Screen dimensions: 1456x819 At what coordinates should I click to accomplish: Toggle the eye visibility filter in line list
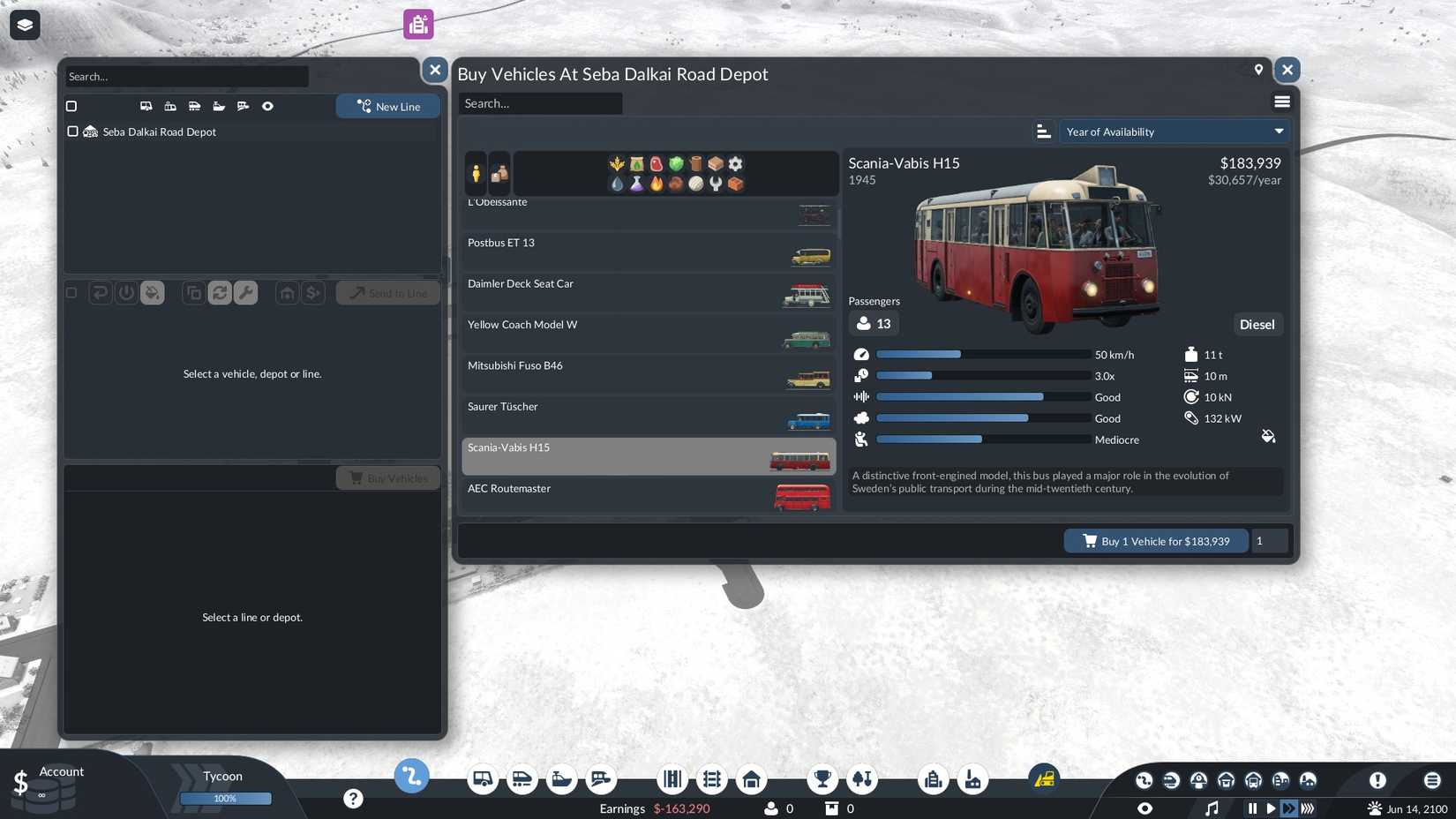[267, 106]
